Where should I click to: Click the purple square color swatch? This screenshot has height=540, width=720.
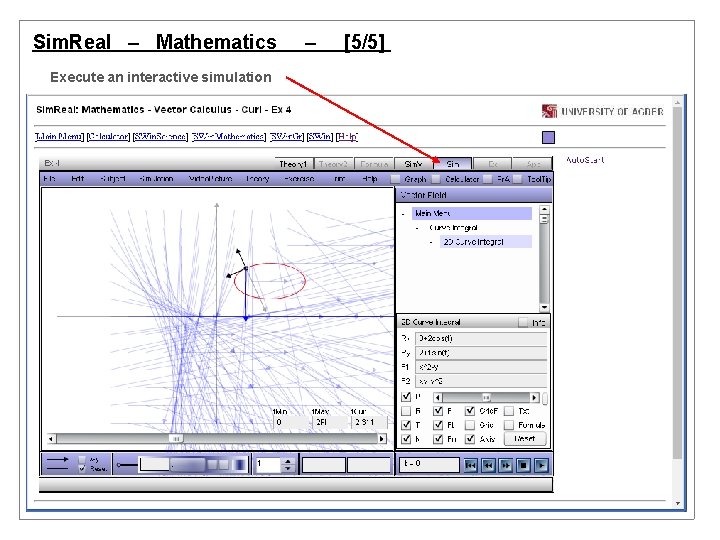point(548,137)
